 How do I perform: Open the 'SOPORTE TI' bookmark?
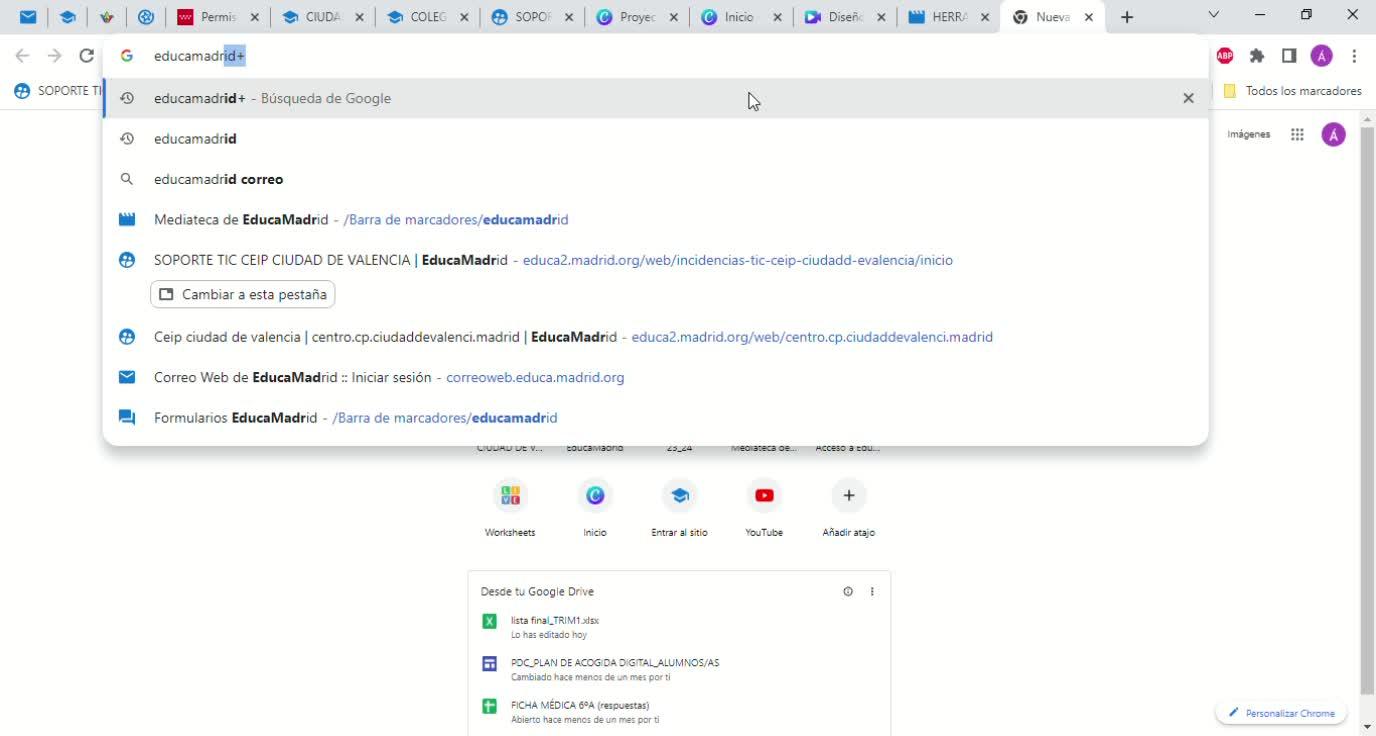tap(58, 91)
